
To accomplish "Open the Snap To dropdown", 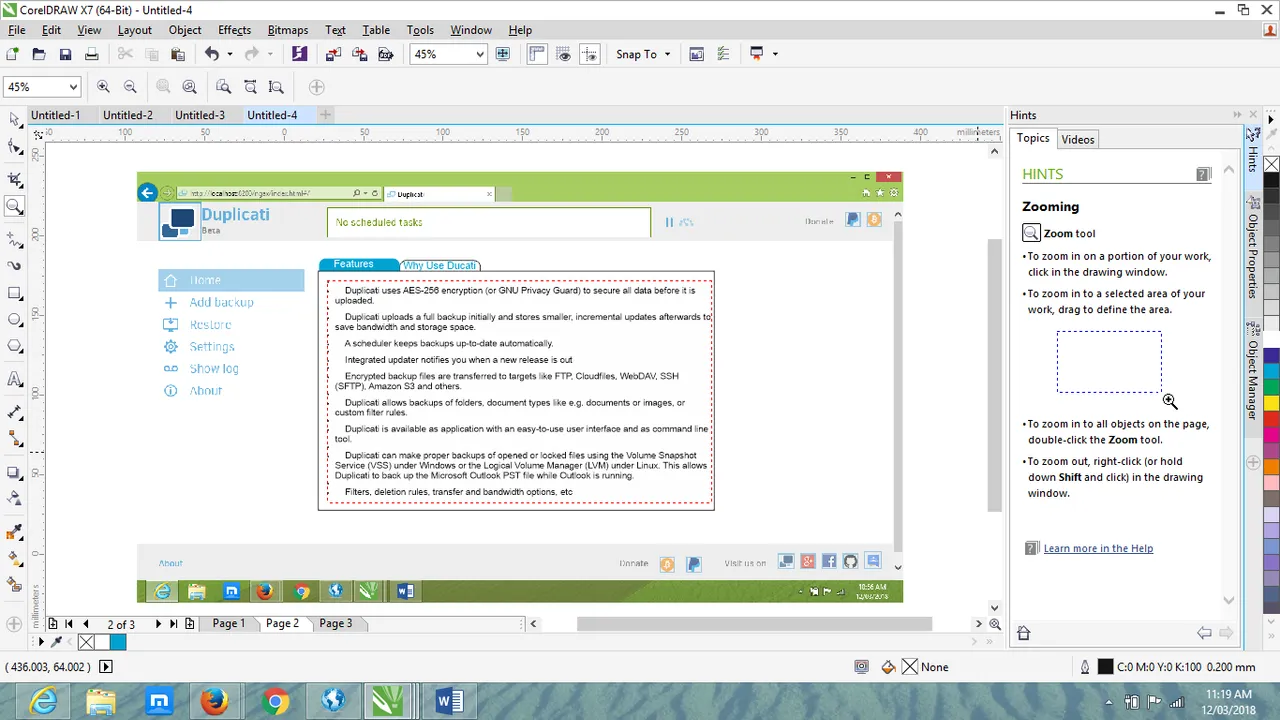I will pos(667,54).
